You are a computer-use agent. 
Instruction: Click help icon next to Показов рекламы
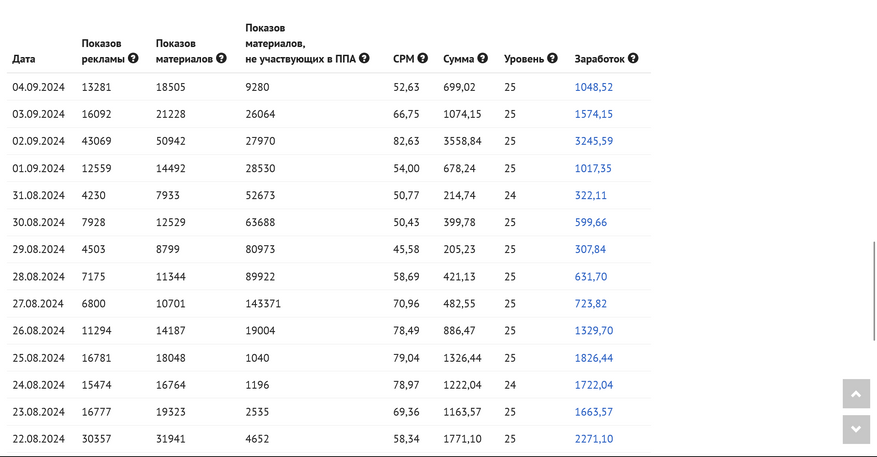(133, 59)
